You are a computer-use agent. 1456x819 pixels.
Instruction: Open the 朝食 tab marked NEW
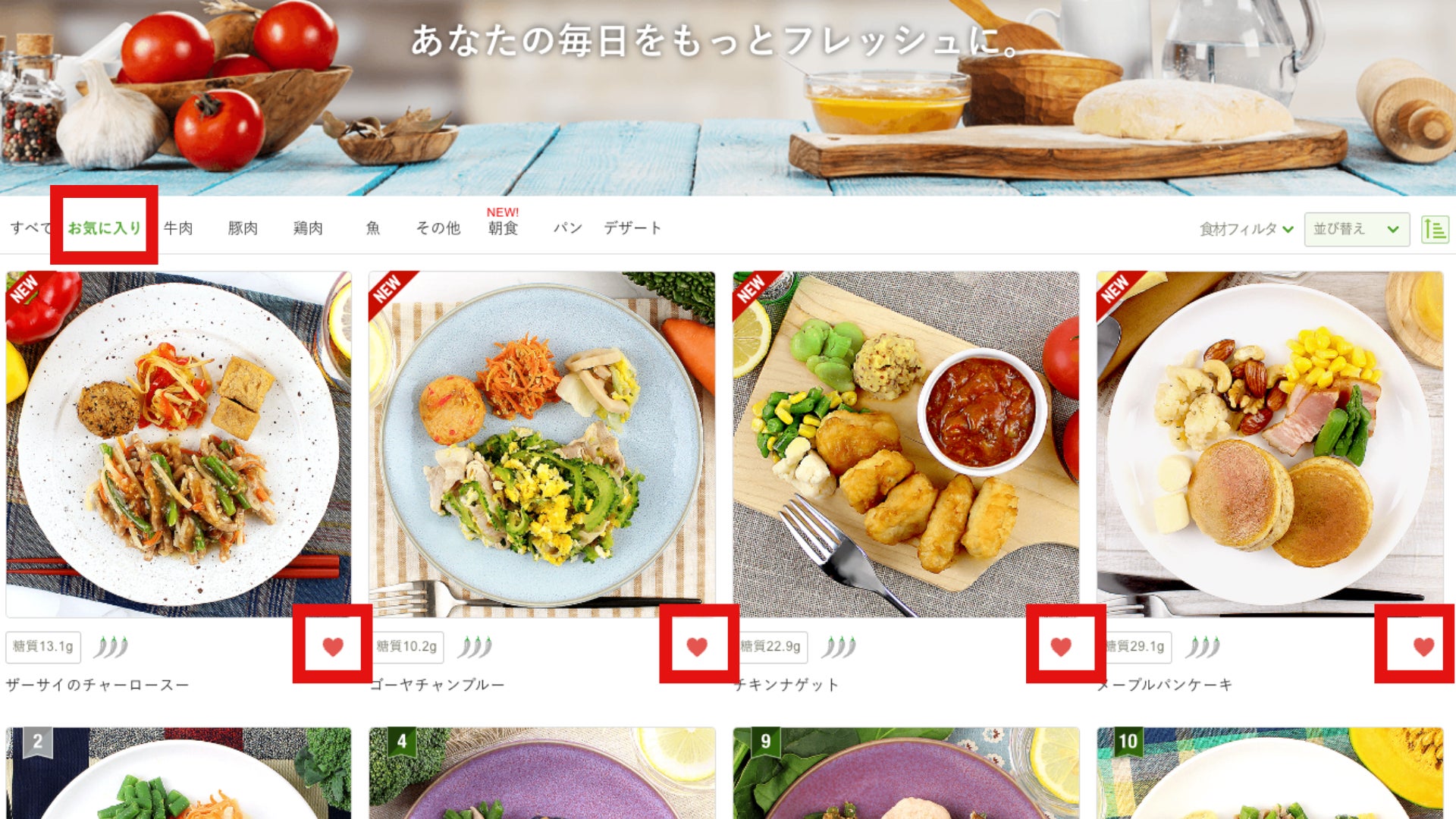point(503,227)
